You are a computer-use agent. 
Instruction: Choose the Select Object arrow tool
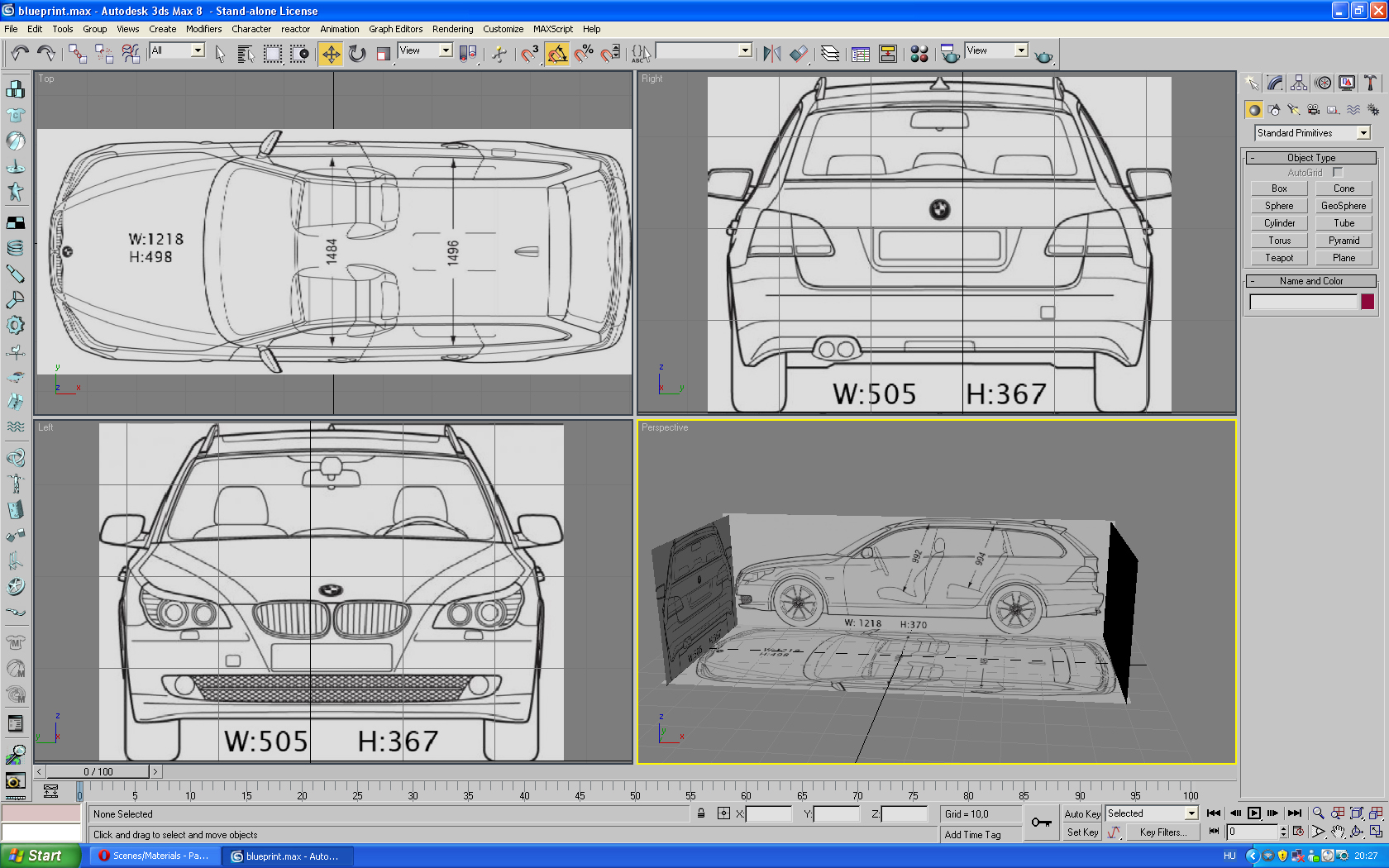220,54
